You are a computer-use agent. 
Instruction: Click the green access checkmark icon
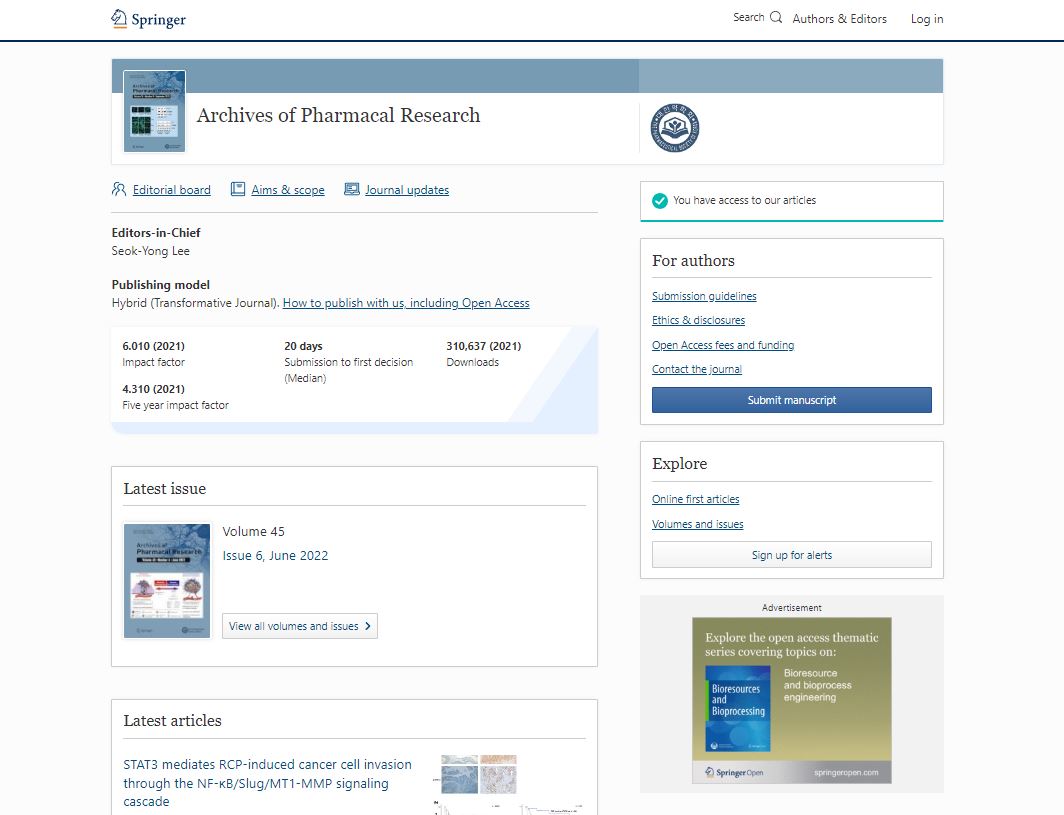660,201
